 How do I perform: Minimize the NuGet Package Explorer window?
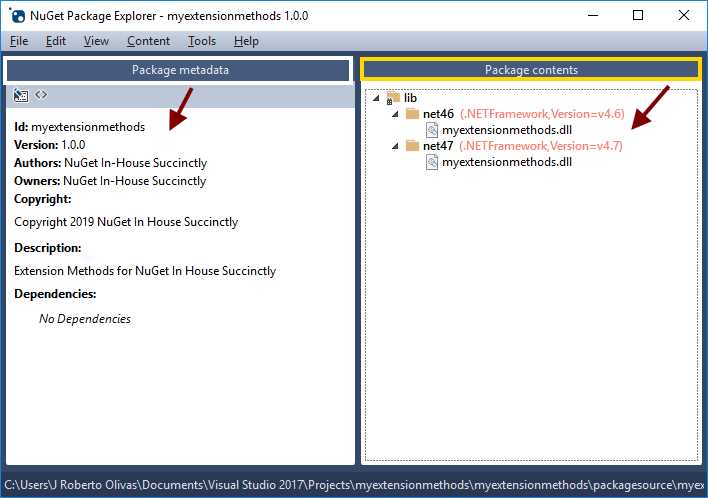(x=593, y=15)
